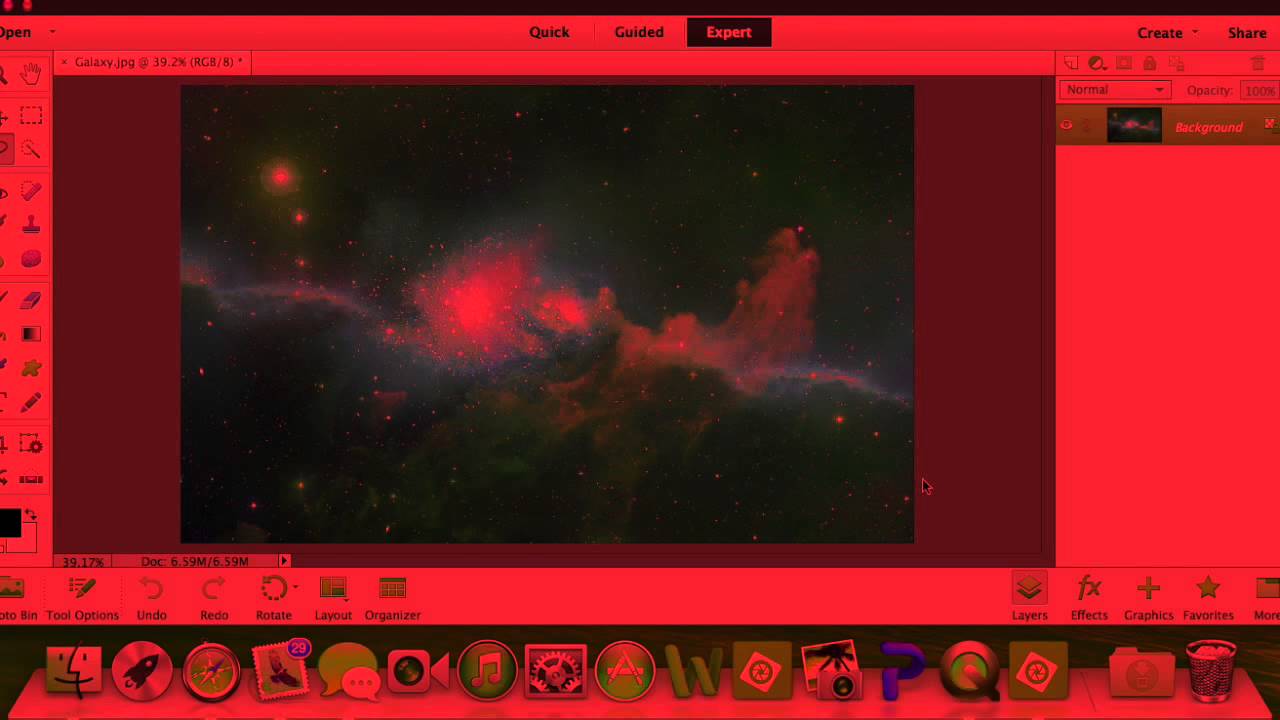The image size is (1280, 720).
Task: Select the Recompose tool
Action: 31,444
